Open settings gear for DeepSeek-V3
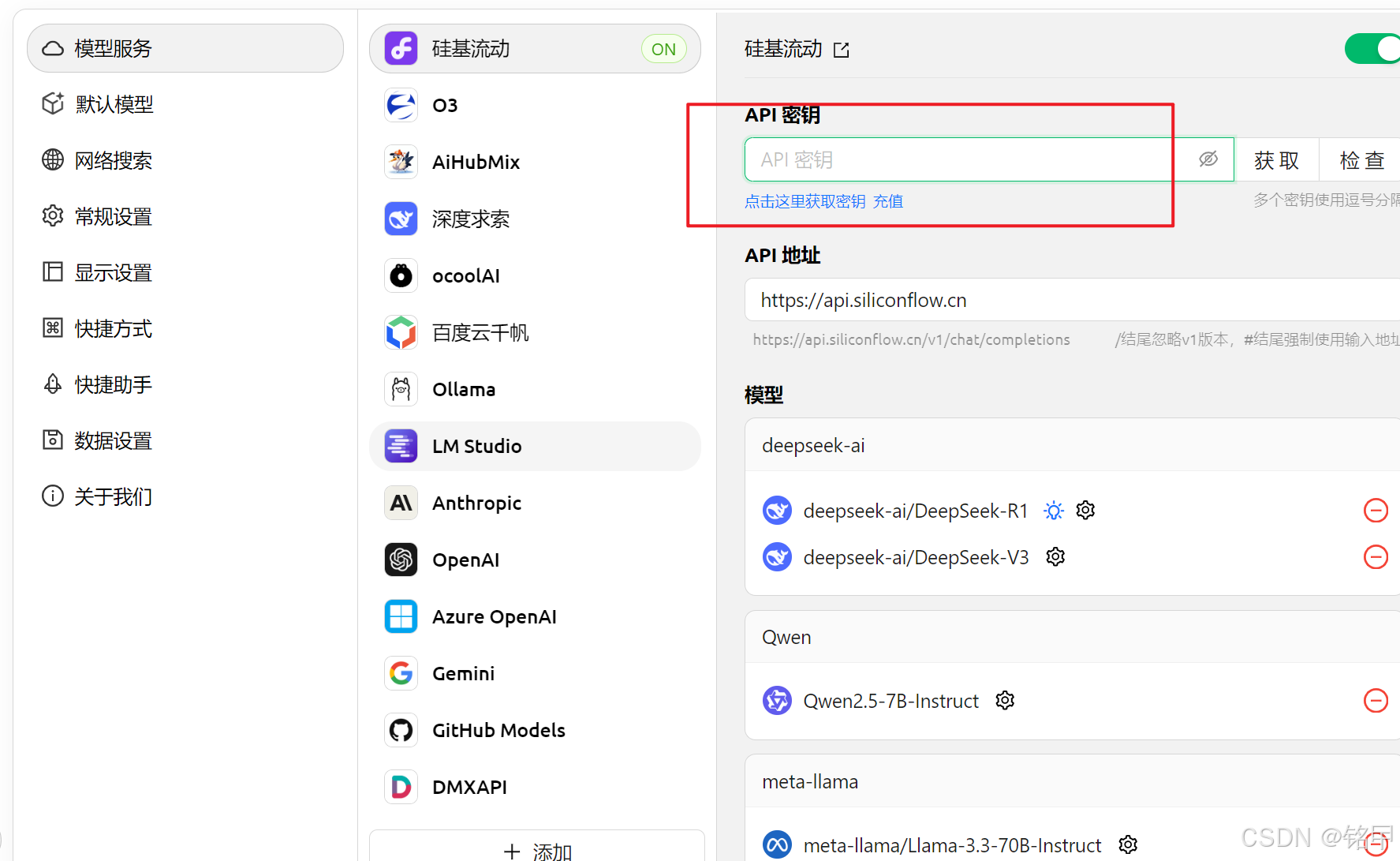Image resolution: width=1400 pixels, height=861 pixels. coord(1055,556)
